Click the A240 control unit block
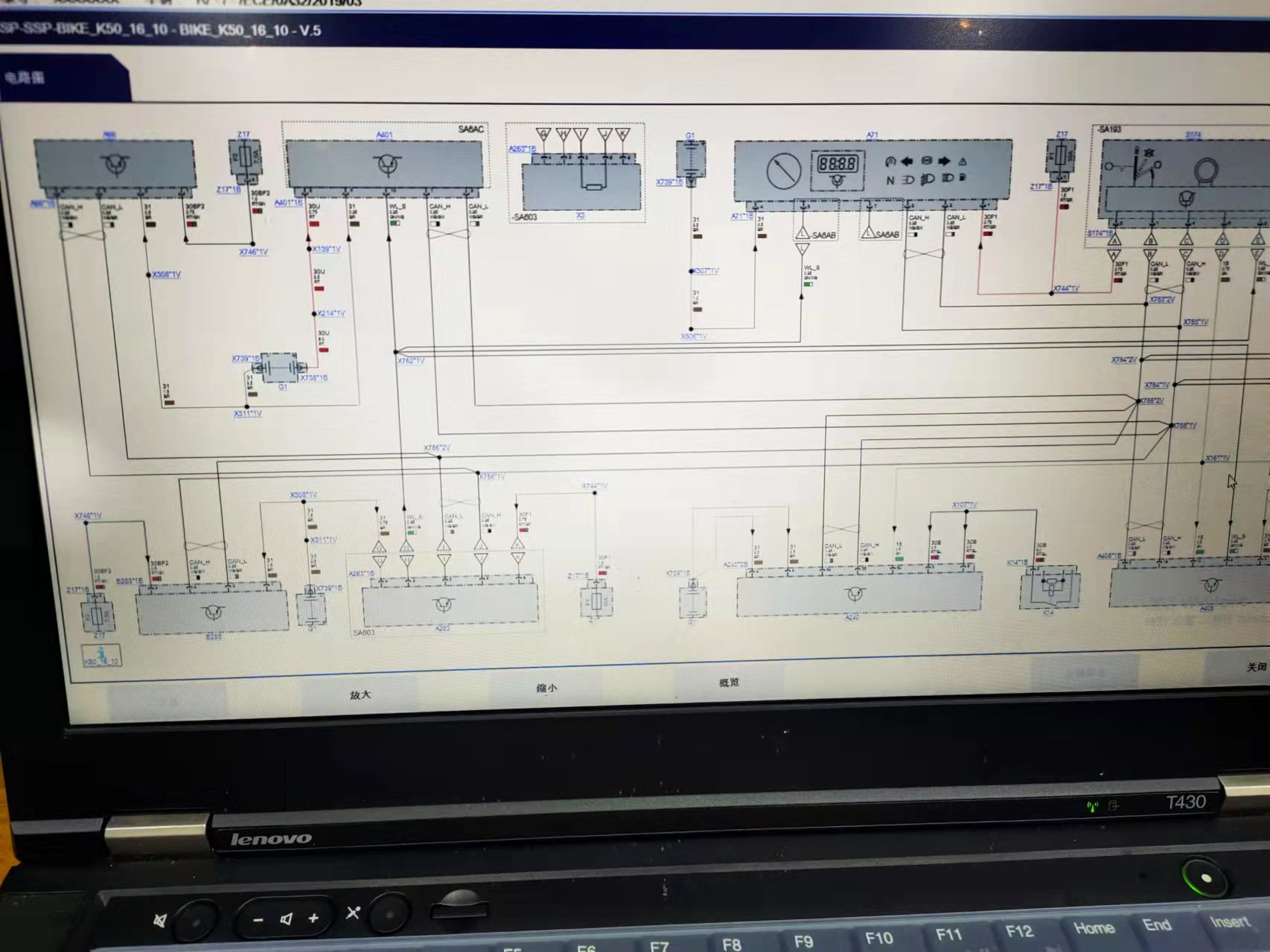Image resolution: width=1270 pixels, height=952 pixels. click(857, 594)
